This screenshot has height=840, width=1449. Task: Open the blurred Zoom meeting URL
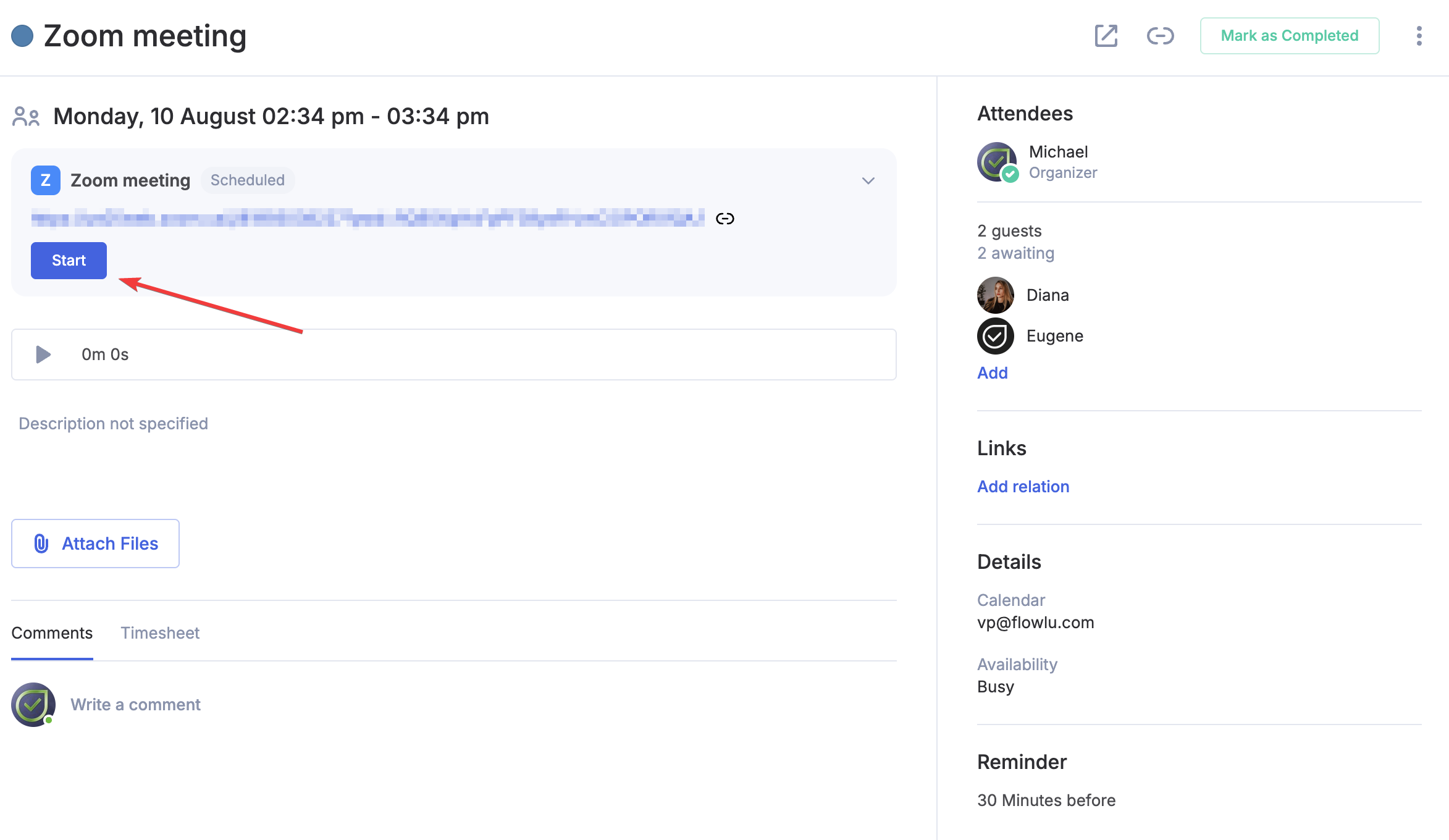point(368,219)
